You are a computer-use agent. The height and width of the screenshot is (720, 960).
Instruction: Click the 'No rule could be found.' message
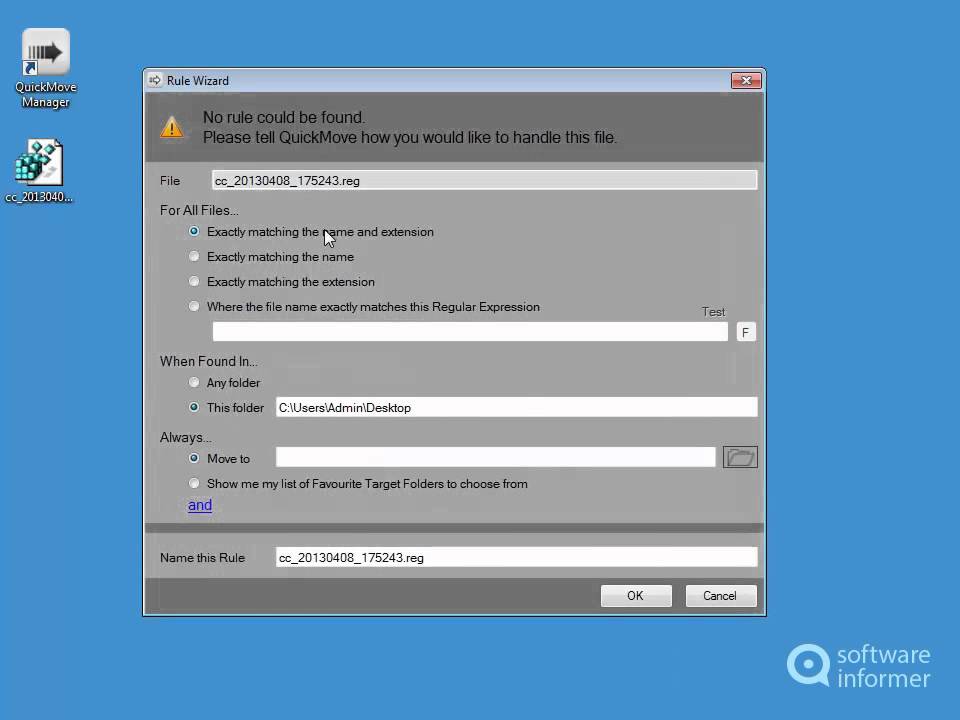coord(284,118)
